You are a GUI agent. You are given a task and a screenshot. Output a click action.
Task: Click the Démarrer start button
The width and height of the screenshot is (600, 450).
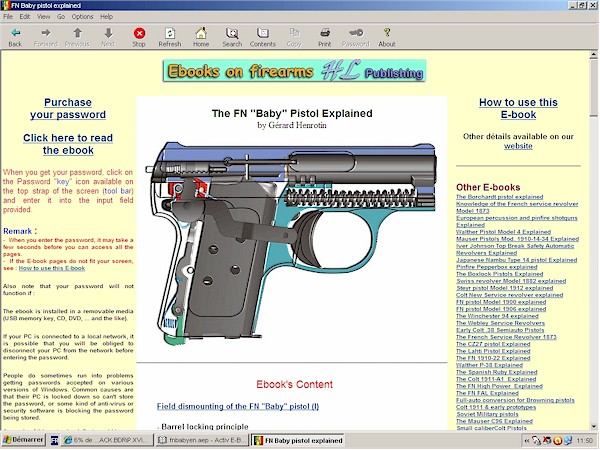(x=24, y=440)
